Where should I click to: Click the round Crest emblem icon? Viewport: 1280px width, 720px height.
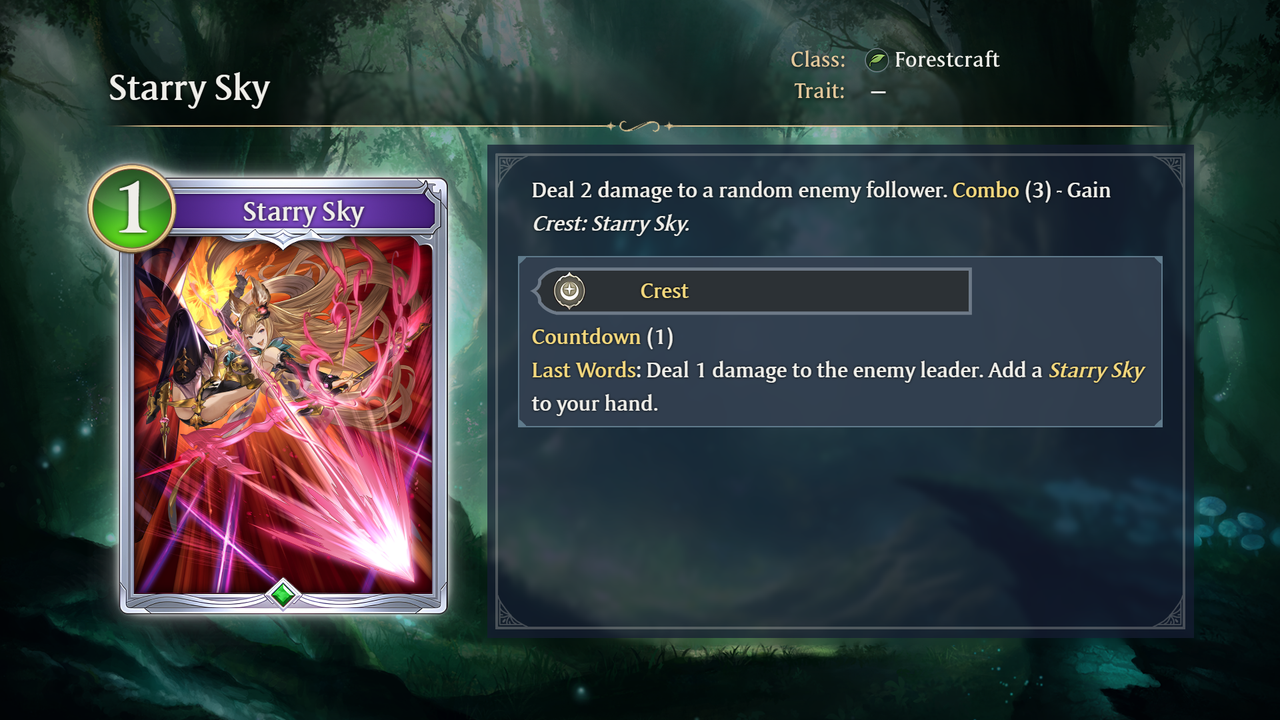570,291
